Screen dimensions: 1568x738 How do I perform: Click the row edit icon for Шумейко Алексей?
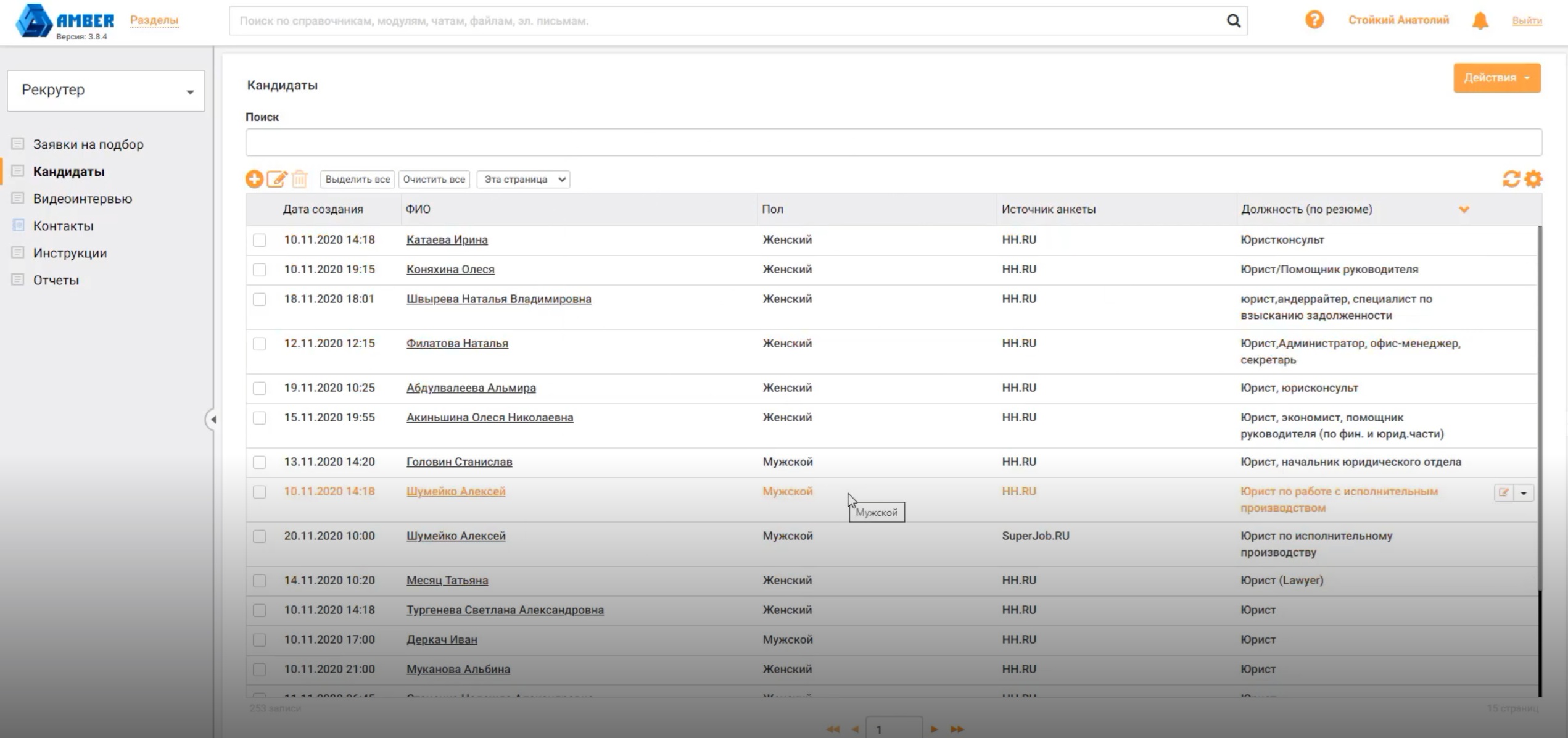point(1503,492)
